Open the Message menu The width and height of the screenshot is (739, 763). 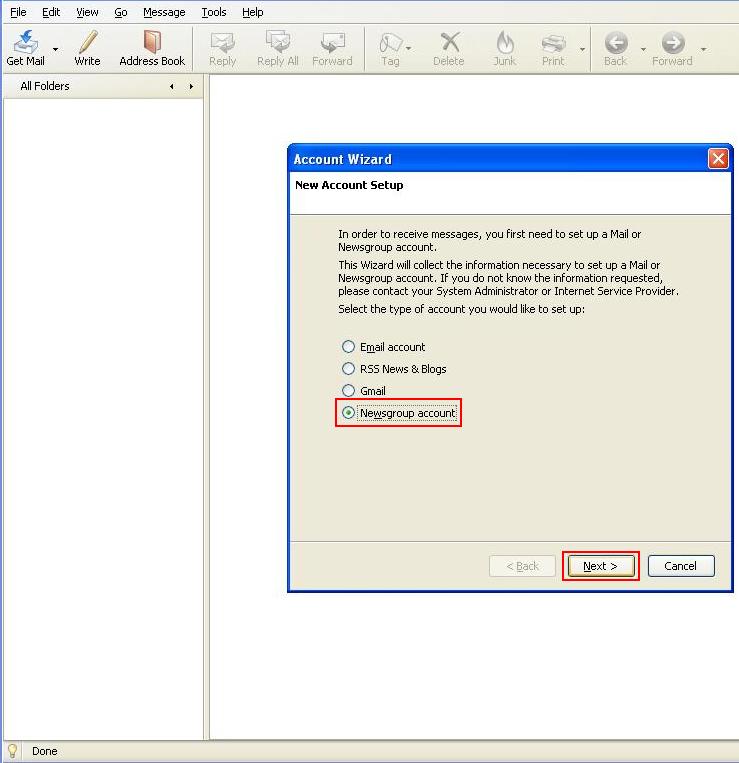coord(164,12)
